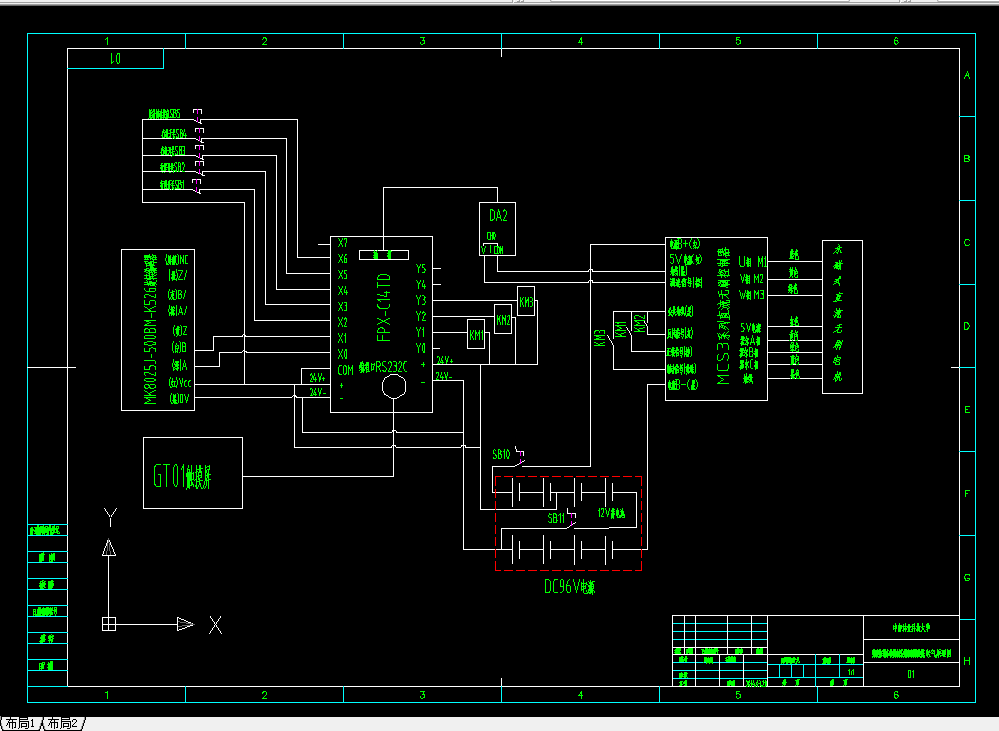This screenshot has height=731, width=999.
Task: Click the X6 input terminal
Action: [x=343, y=259]
